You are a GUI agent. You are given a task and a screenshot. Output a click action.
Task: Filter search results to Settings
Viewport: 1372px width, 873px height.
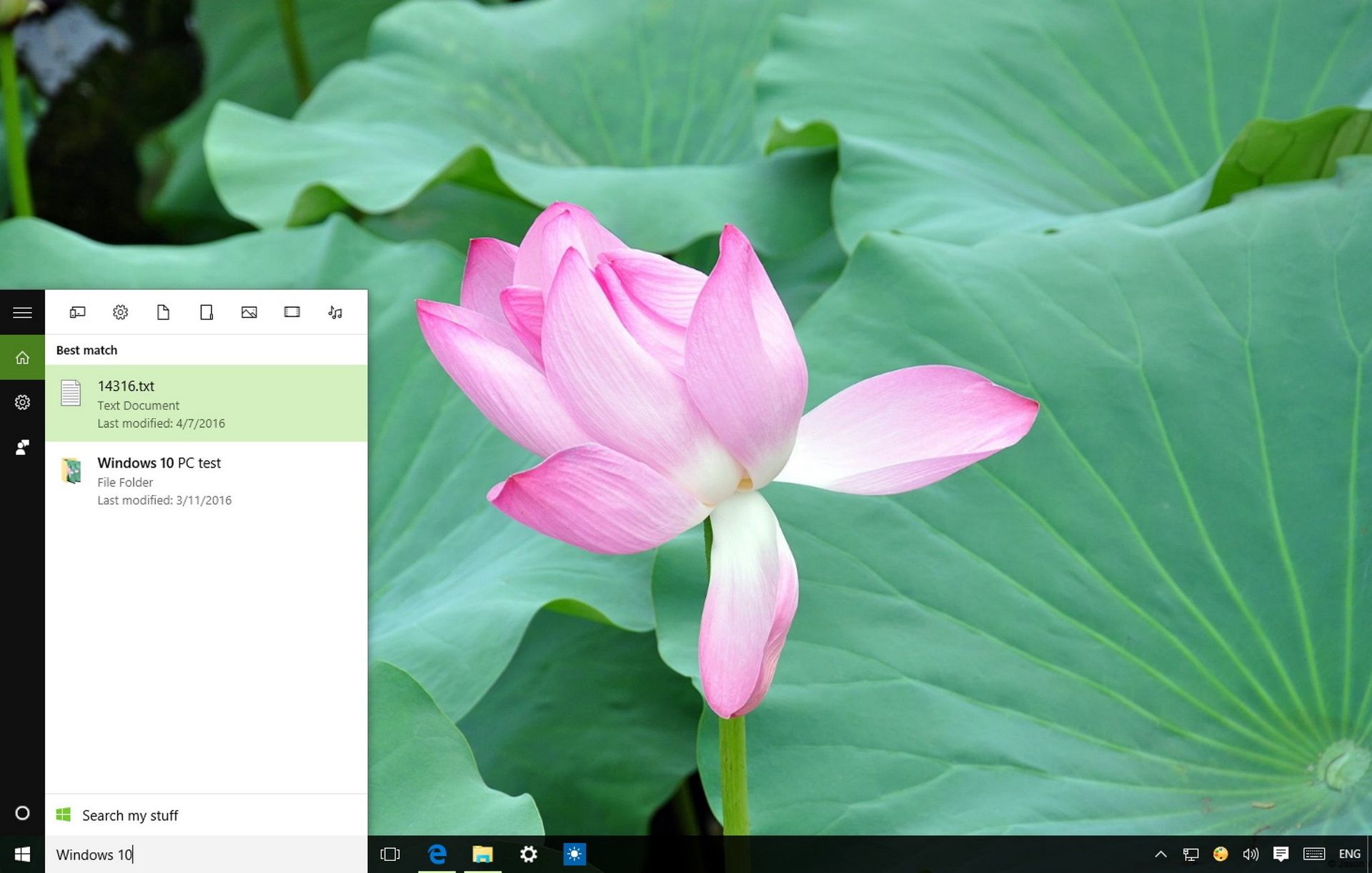(x=120, y=312)
